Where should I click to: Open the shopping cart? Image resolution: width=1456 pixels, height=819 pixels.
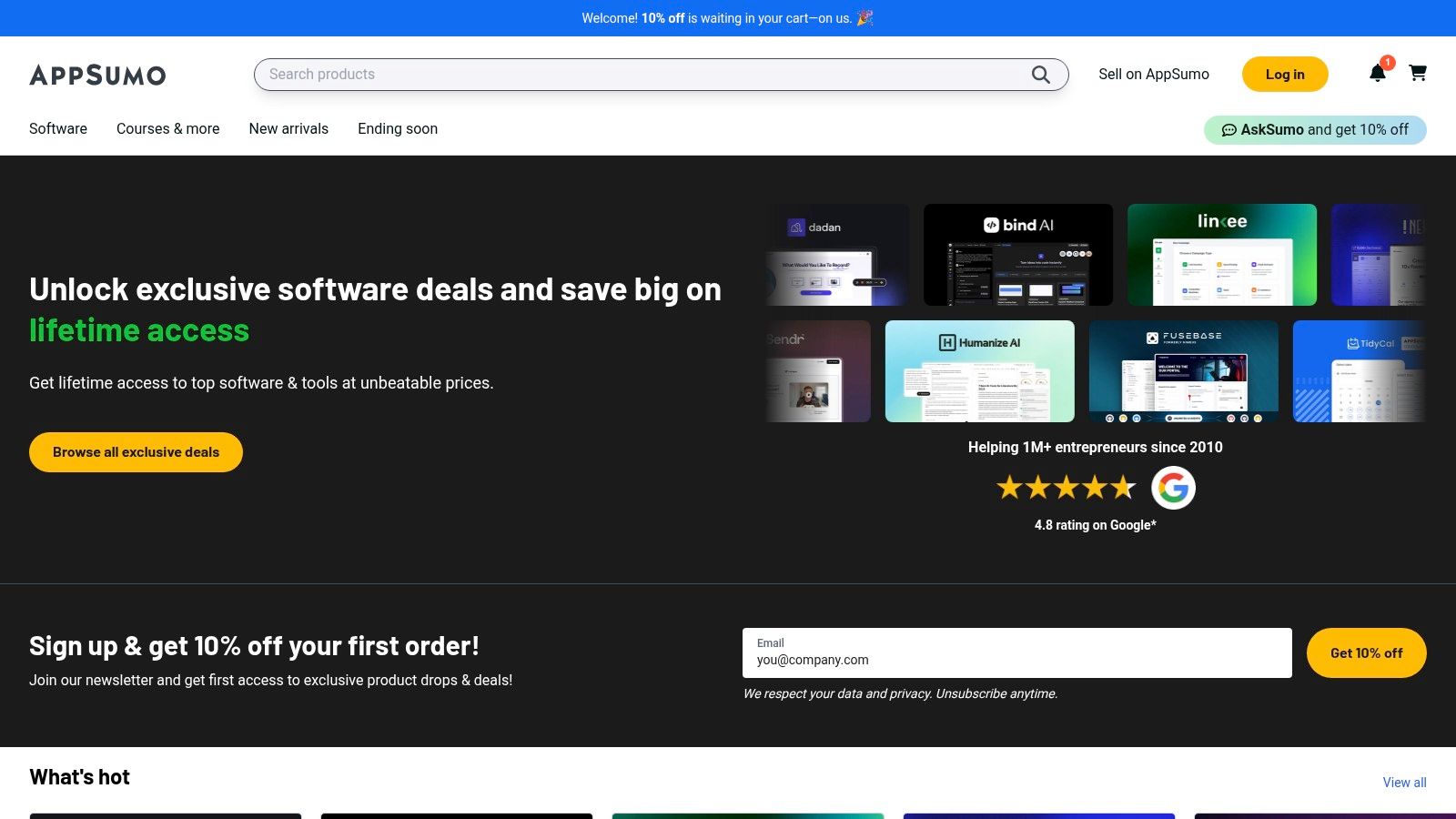(x=1418, y=73)
